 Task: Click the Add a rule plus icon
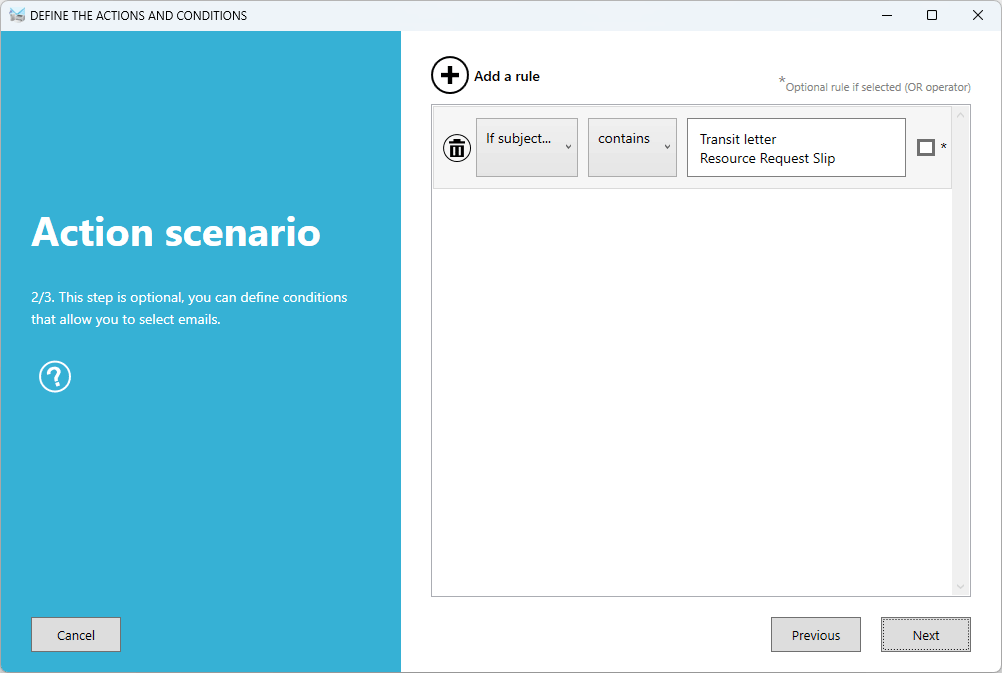pyautogui.click(x=450, y=75)
